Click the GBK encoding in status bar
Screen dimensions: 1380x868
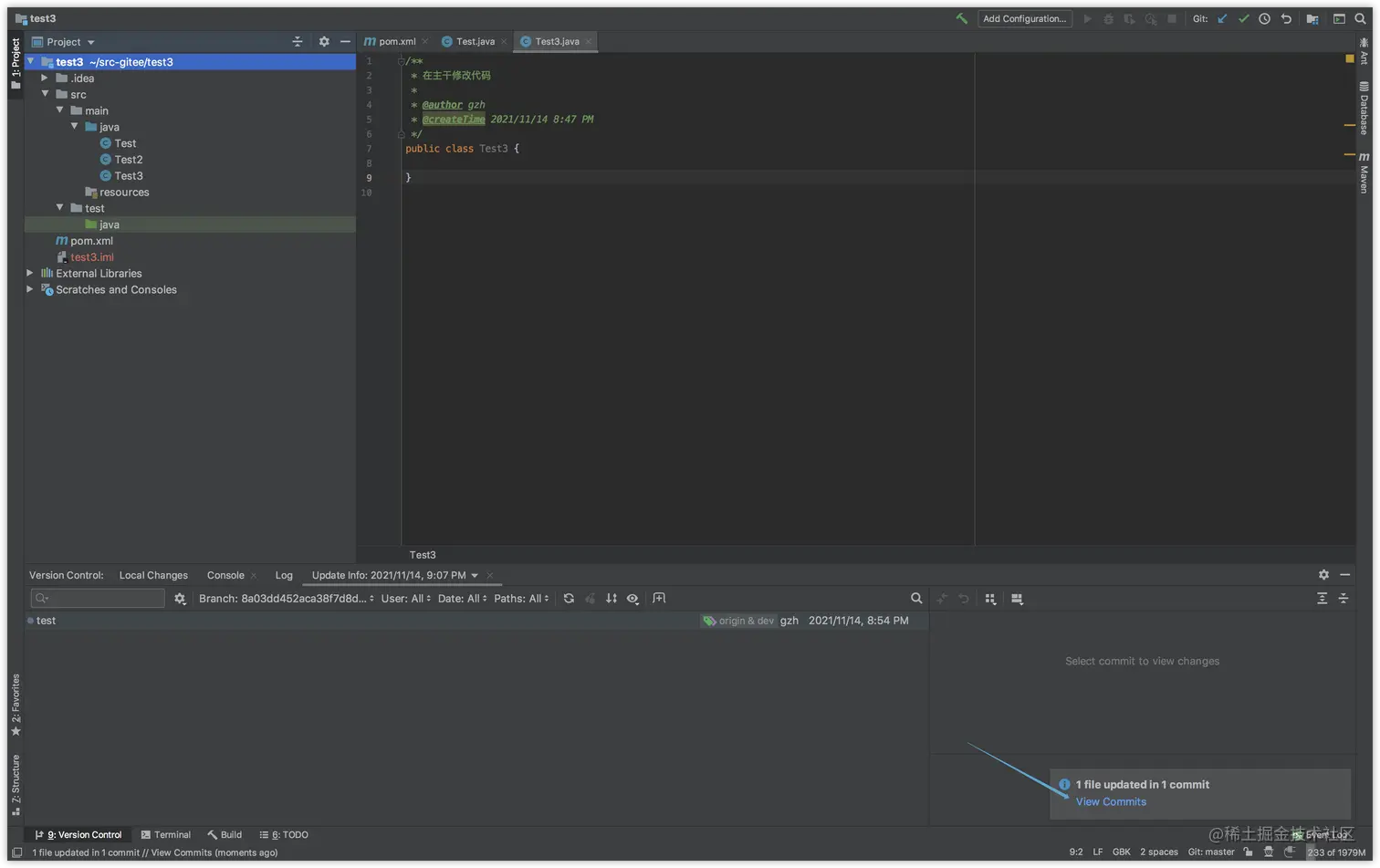coord(1122,852)
